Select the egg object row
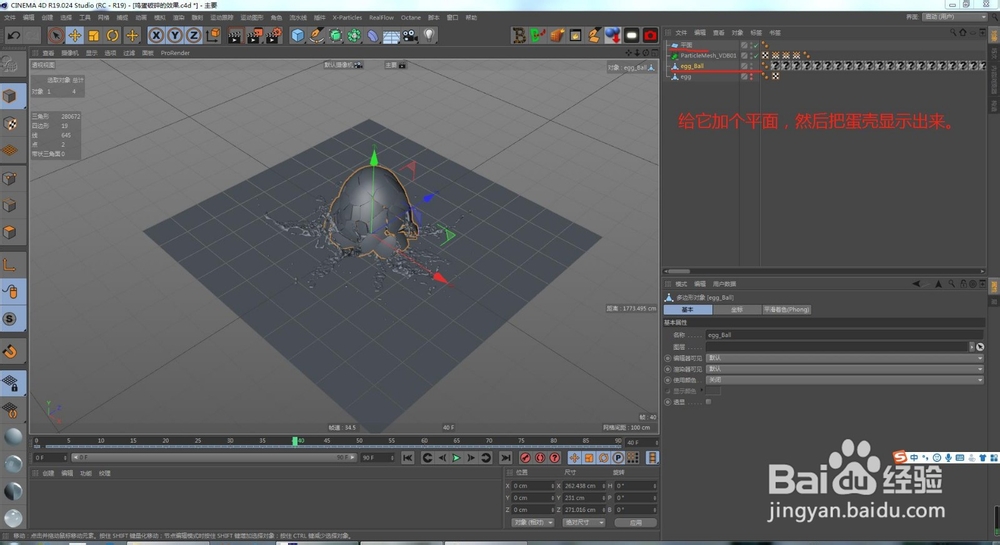Screen dimensions: 1000x545 (686, 76)
